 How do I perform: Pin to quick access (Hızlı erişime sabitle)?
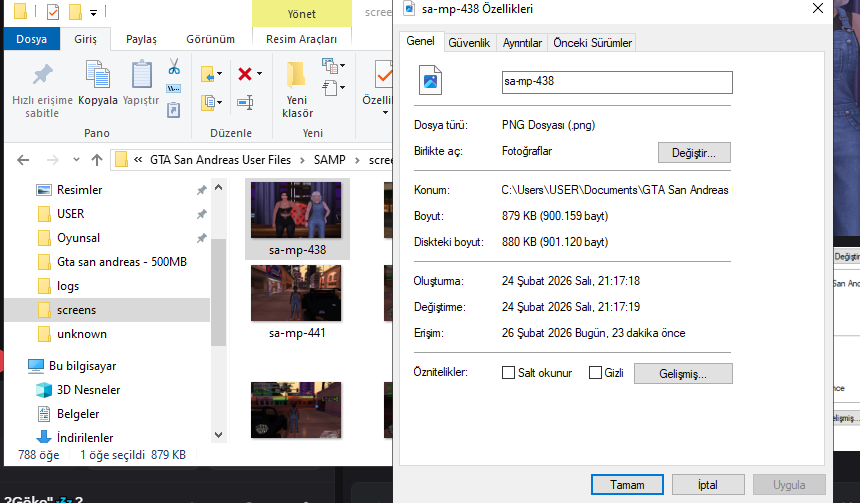click(x=42, y=91)
